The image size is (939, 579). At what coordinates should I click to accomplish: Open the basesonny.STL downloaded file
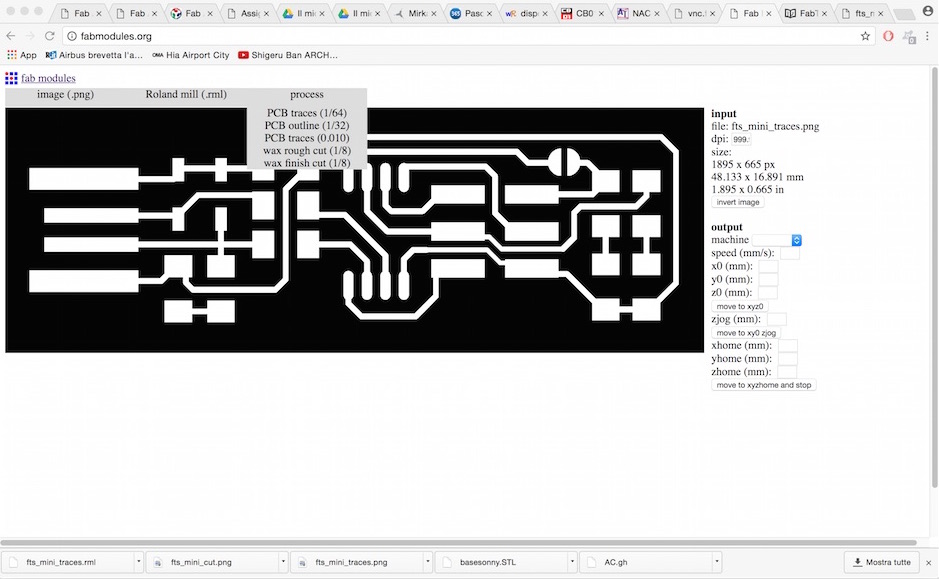[502, 562]
